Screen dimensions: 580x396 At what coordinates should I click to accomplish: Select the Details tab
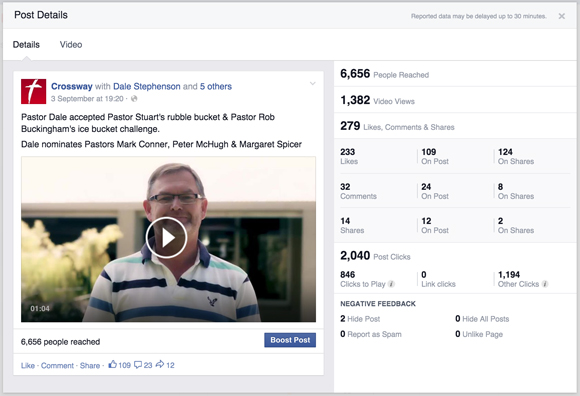pos(26,45)
